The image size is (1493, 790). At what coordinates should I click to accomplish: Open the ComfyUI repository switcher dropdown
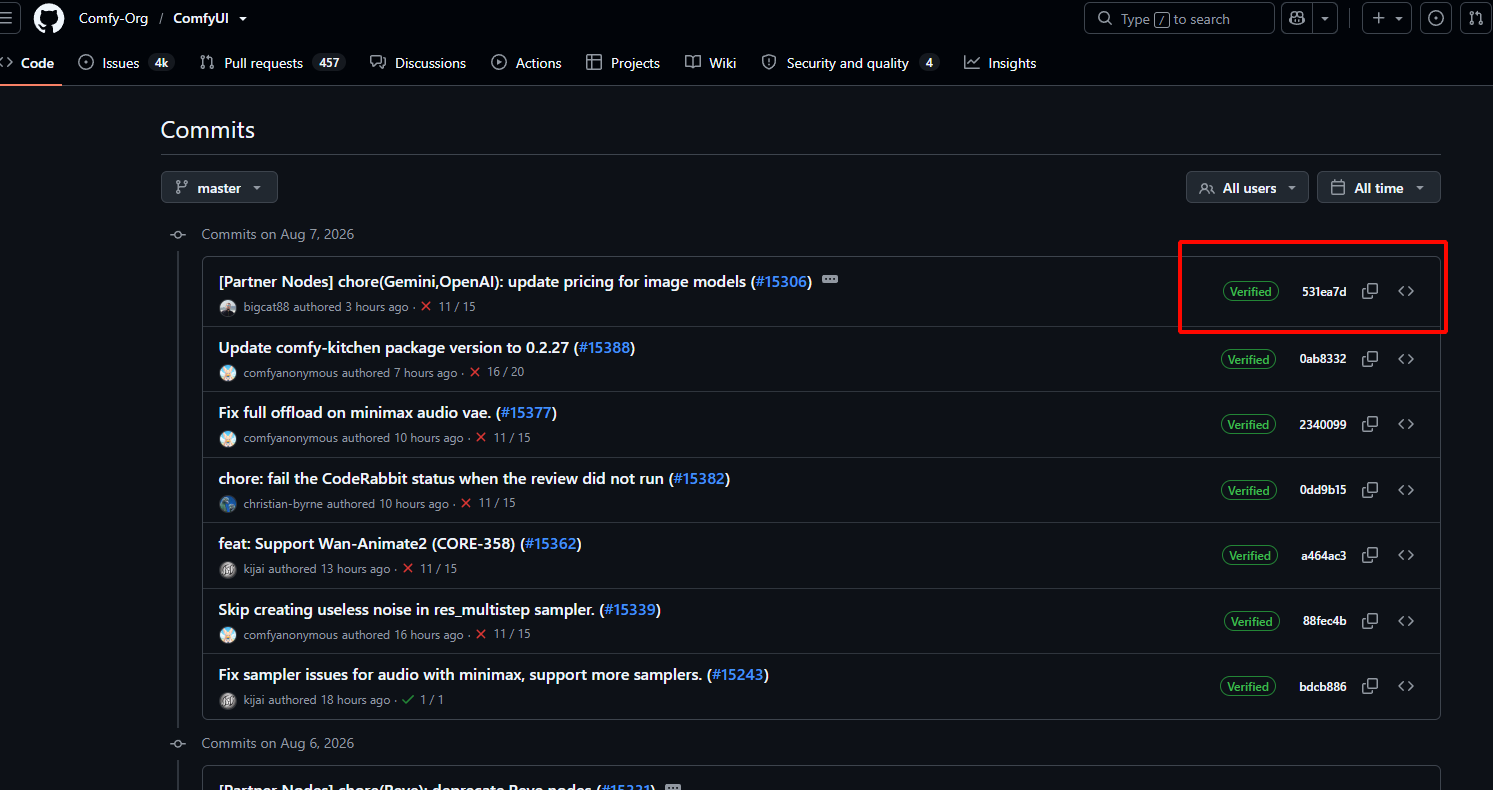243,19
